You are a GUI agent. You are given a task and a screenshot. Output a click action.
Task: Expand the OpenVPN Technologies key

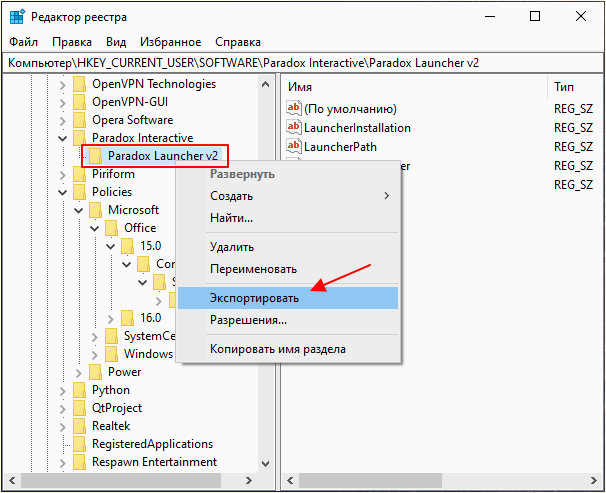63,85
